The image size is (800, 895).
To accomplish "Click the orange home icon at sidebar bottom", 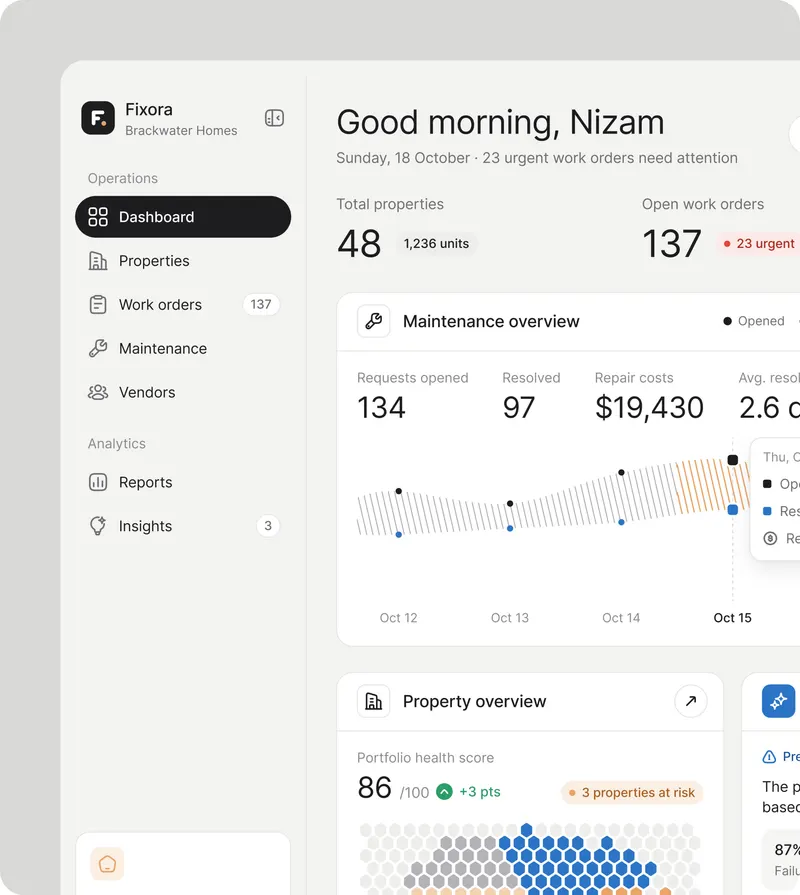I will pos(107,864).
